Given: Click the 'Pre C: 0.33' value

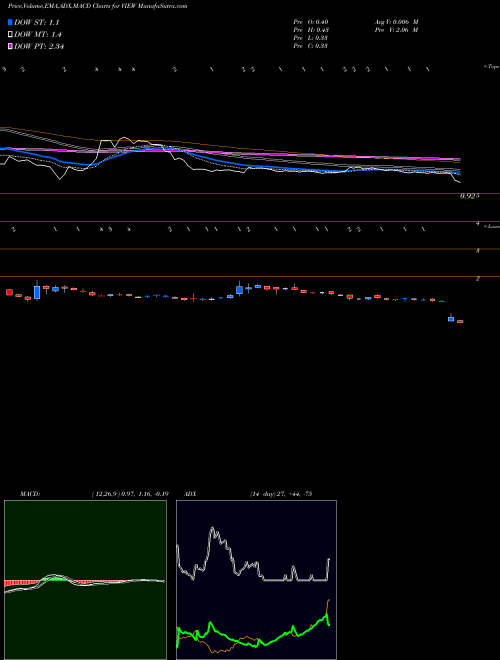Looking at the screenshot, I should tap(311, 46).
